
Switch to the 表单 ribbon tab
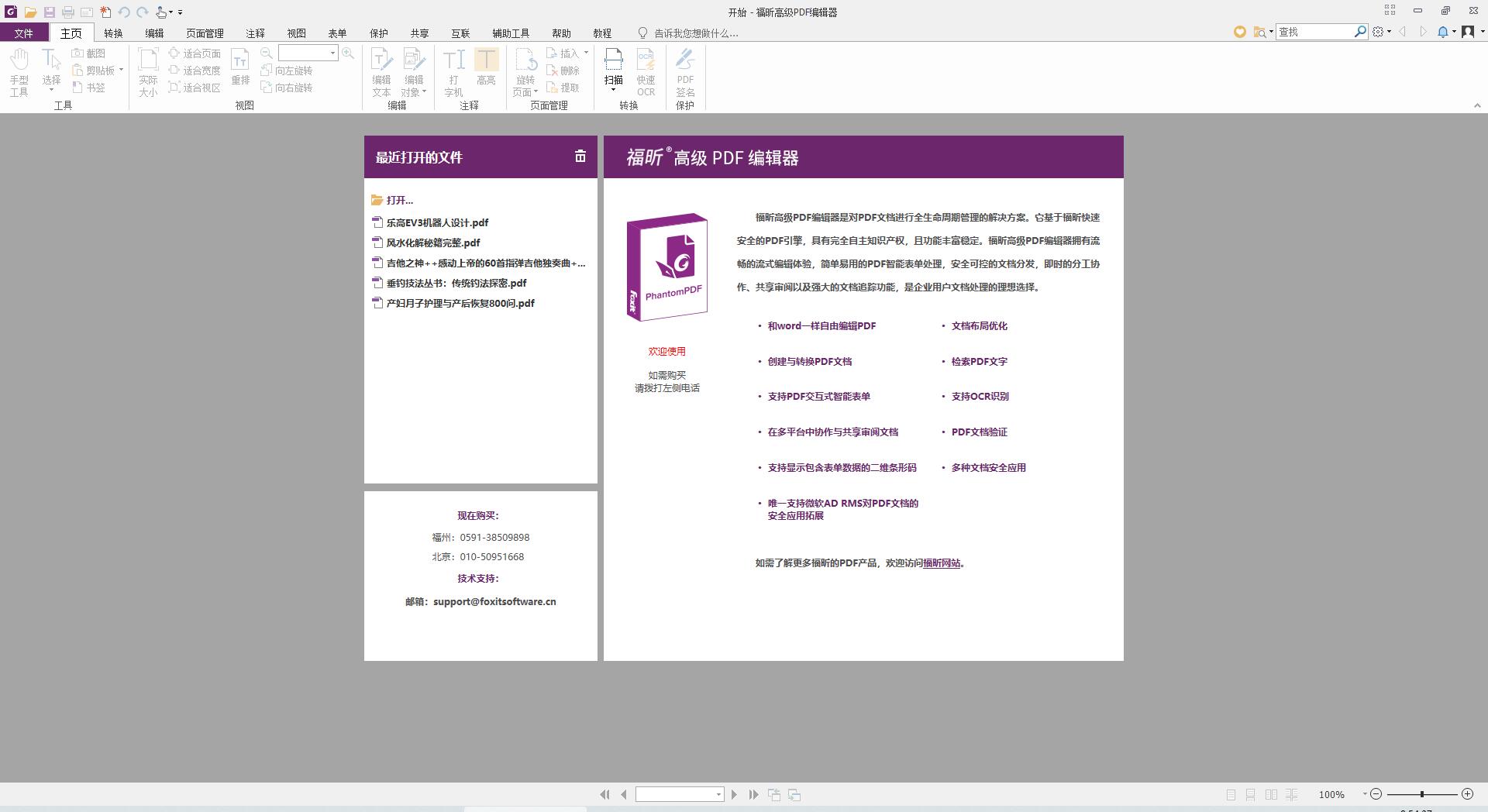click(x=337, y=33)
